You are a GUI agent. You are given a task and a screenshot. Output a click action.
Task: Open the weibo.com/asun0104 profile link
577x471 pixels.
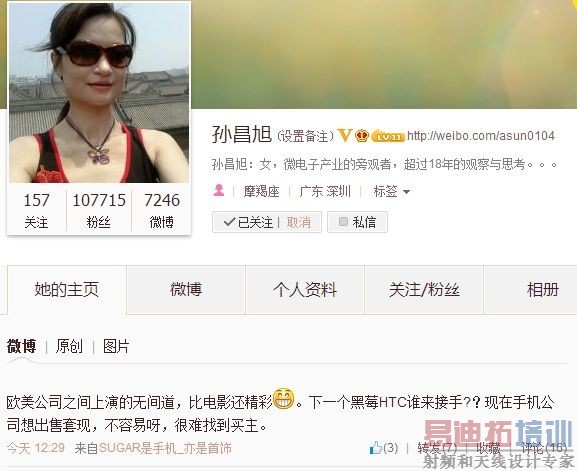481,136
